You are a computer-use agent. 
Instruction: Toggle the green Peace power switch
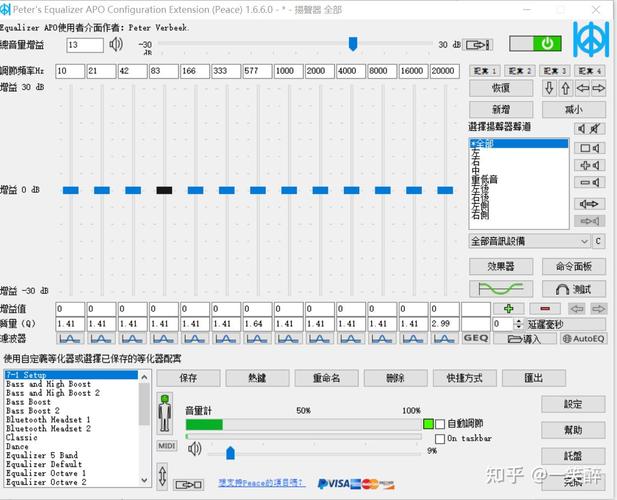(x=535, y=43)
